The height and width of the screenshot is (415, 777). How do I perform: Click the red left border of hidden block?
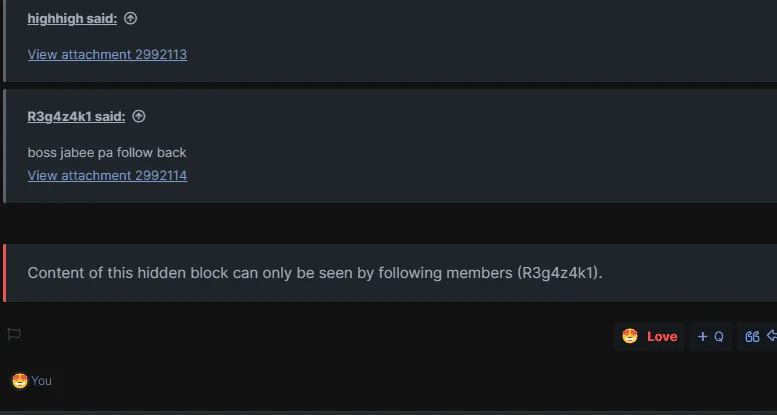pyautogui.click(x=4, y=273)
